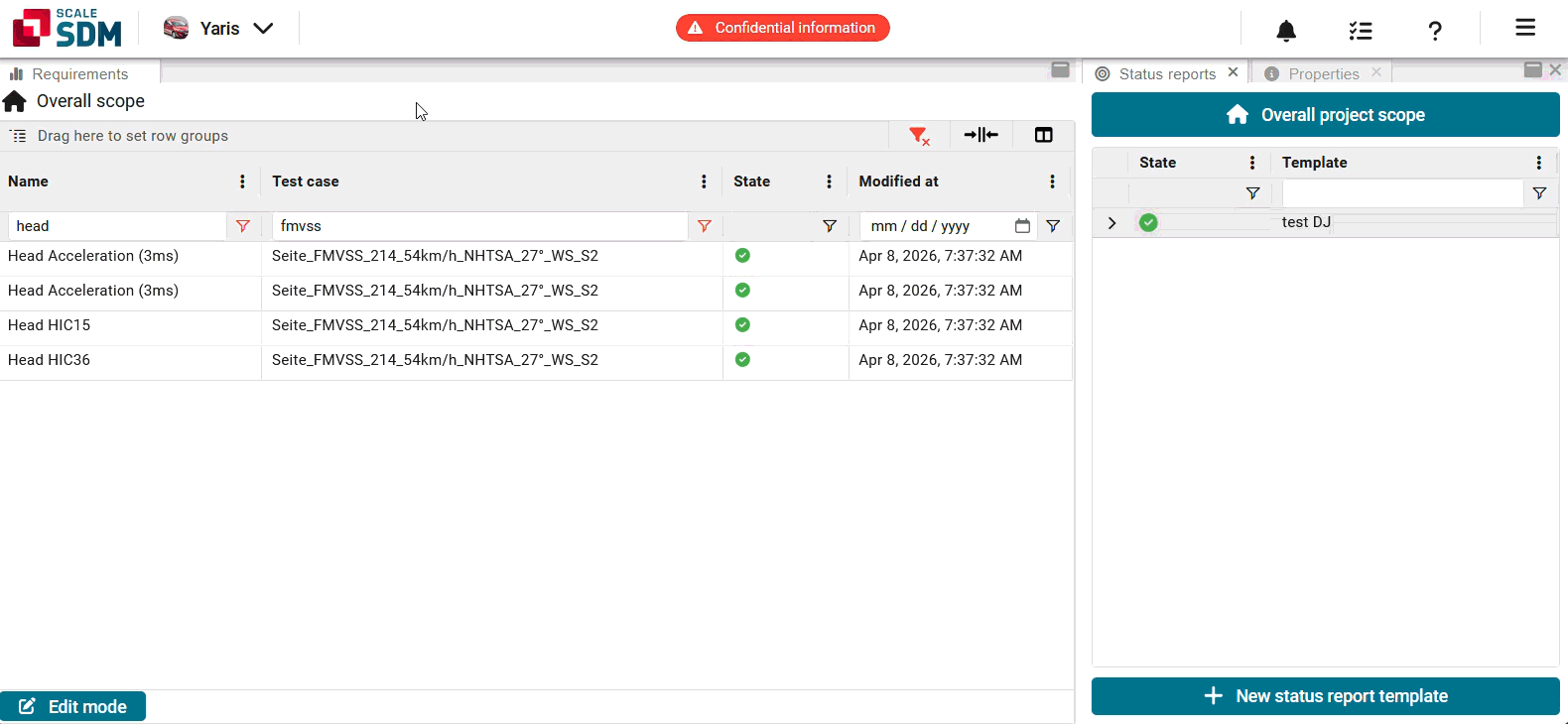Image resolution: width=1568 pixels, height=724 pixels.
Task: Open the task checklist icon
Action: coord(1361,31)
